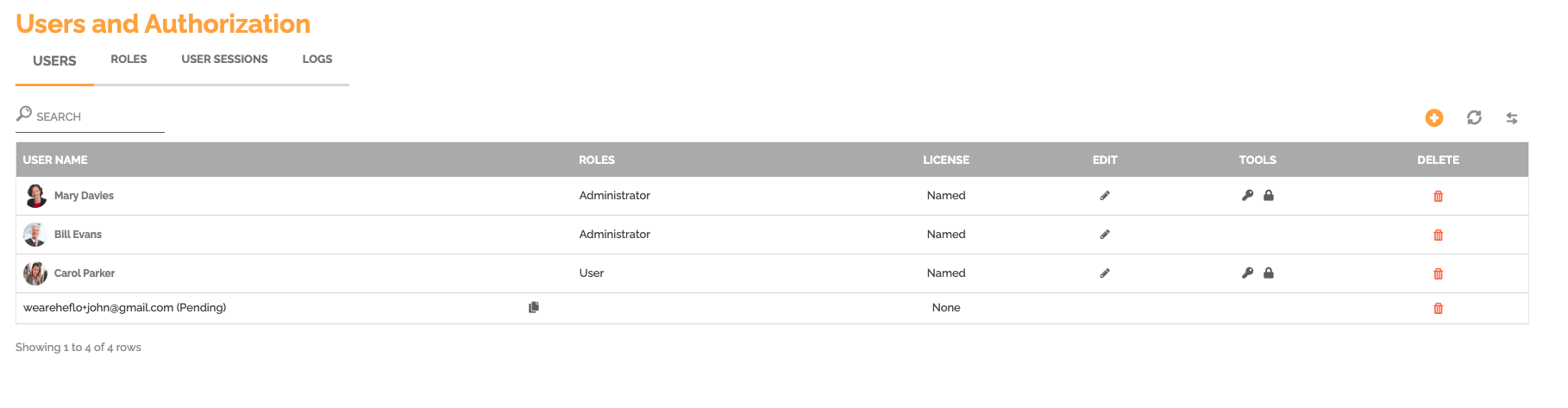Click the lock icon for Carol Parker
Screen dimensions: 1568x408
click(x=1269, y=273)
